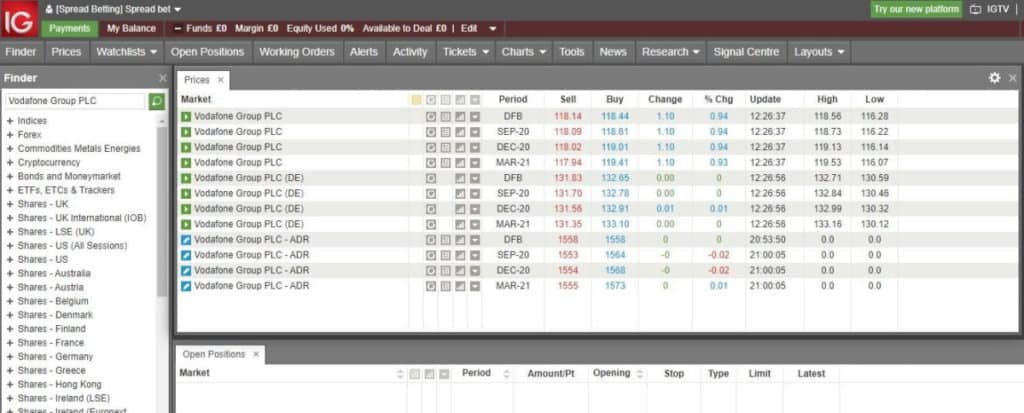
Task: Open chart icon for Vodafone Group PLC DEC-20
Action: click(x=460, y=147)
